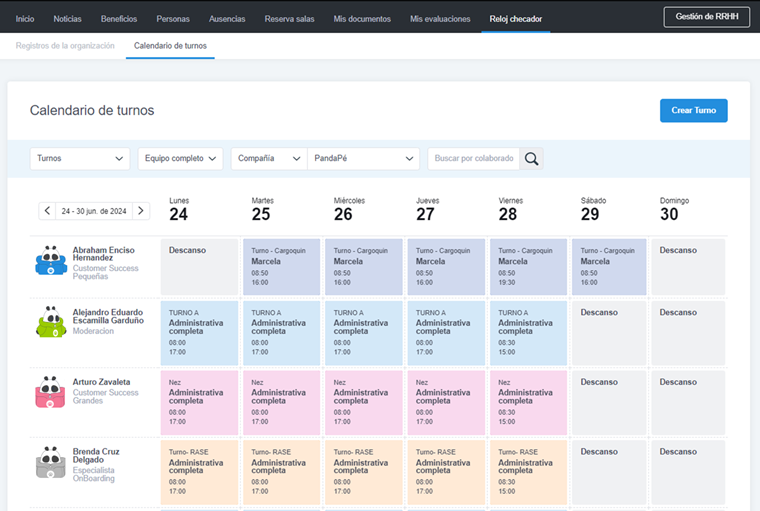The image size is (760, 511).
Task: Click Arturo Zavaleta's pink avatar
Action: tap(49, 392)
